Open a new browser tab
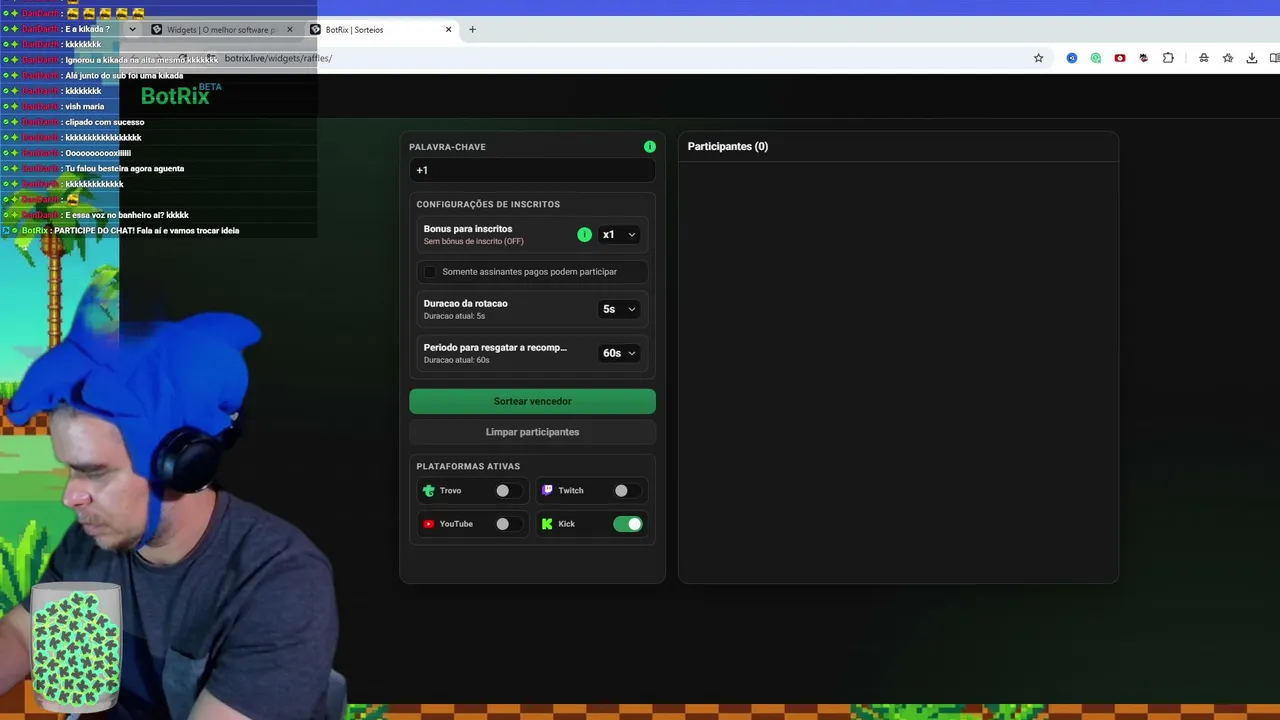 (472, 29)
